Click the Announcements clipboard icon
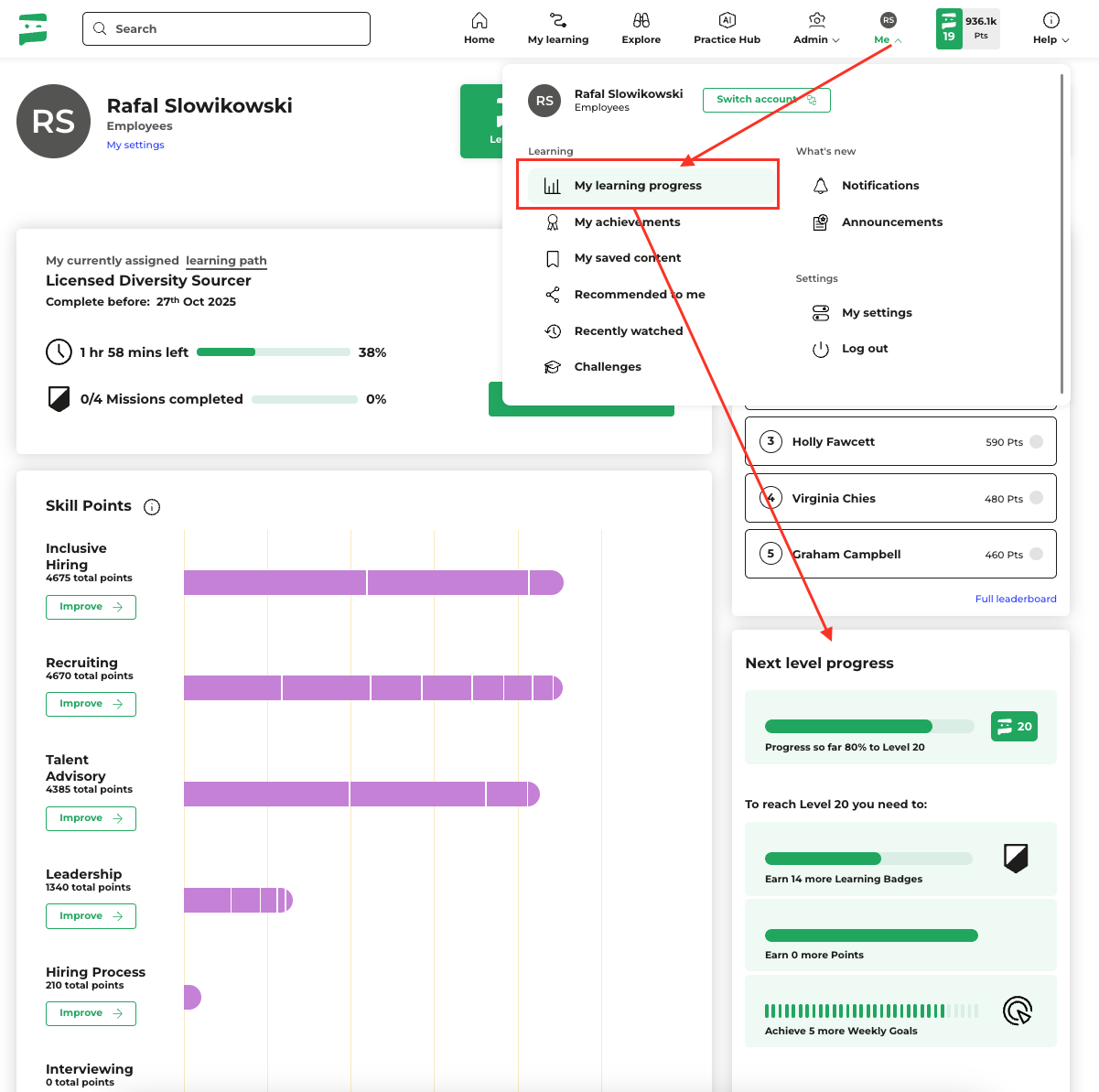Image resolution: width=1099 pixels, height=1092 pixels. pyautogui.click(x=821, y=222)
